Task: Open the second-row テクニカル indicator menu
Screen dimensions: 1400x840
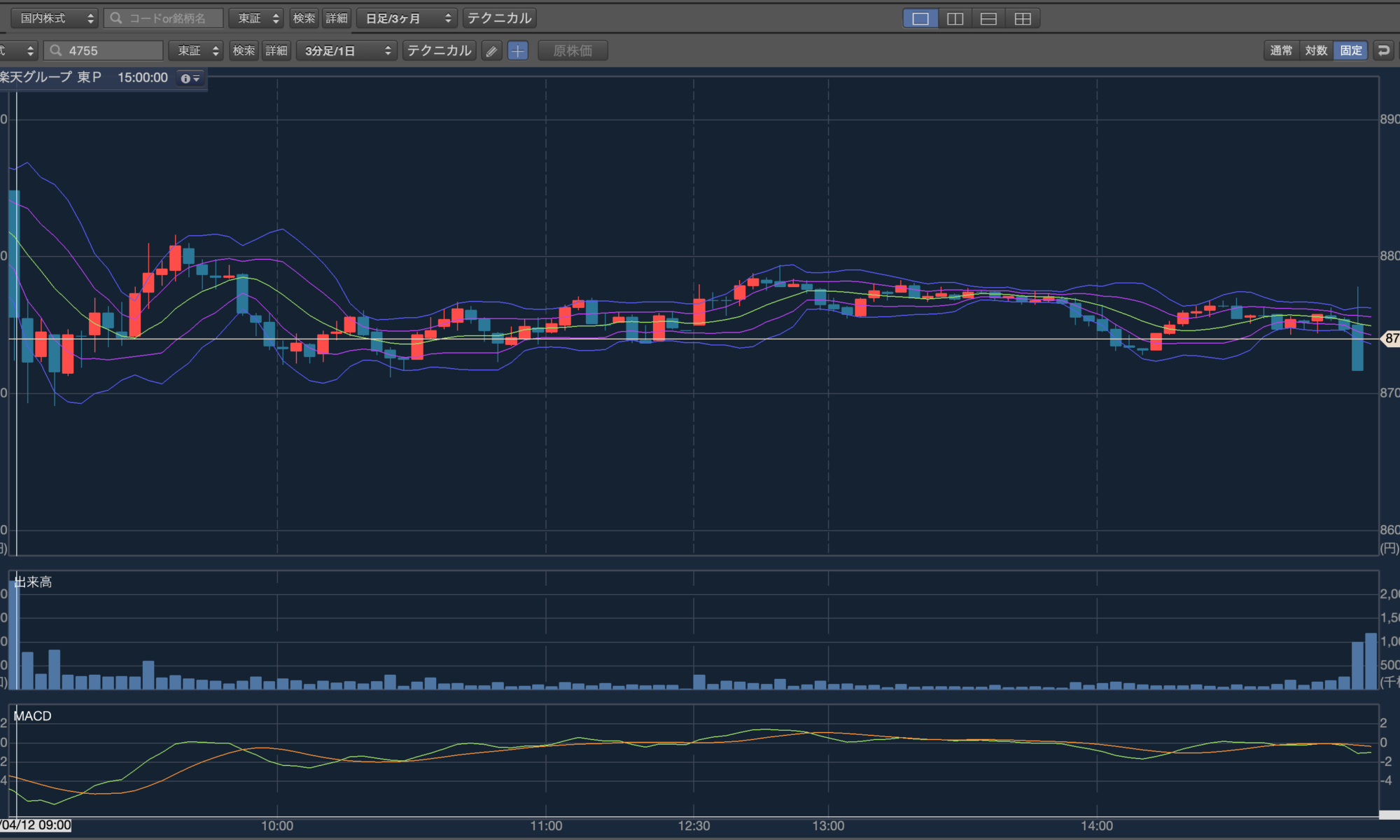Action: coord(439,50)
